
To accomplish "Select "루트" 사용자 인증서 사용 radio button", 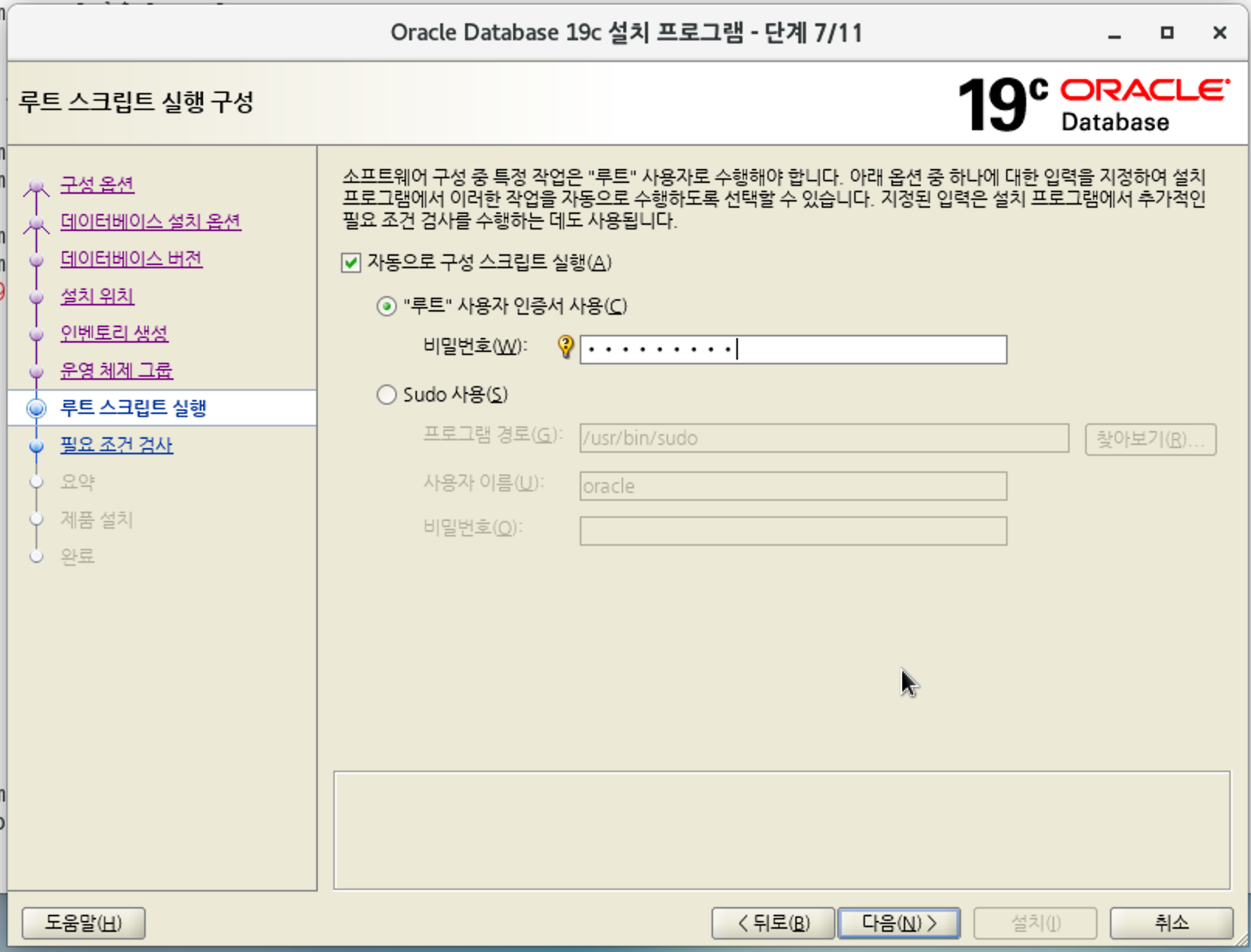I will (x=387, y=307).
